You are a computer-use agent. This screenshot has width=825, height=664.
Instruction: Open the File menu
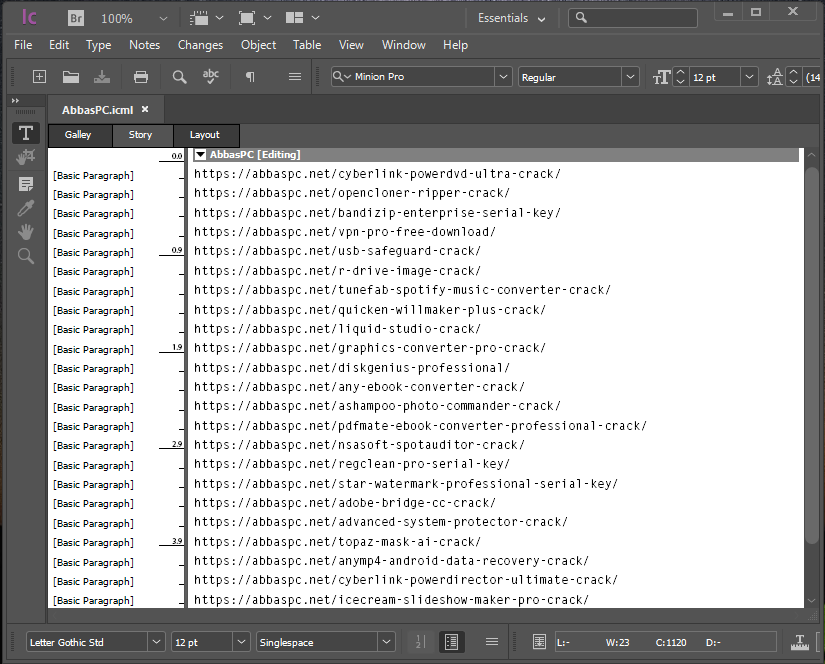pyautogui.click(x=23, y=45)
